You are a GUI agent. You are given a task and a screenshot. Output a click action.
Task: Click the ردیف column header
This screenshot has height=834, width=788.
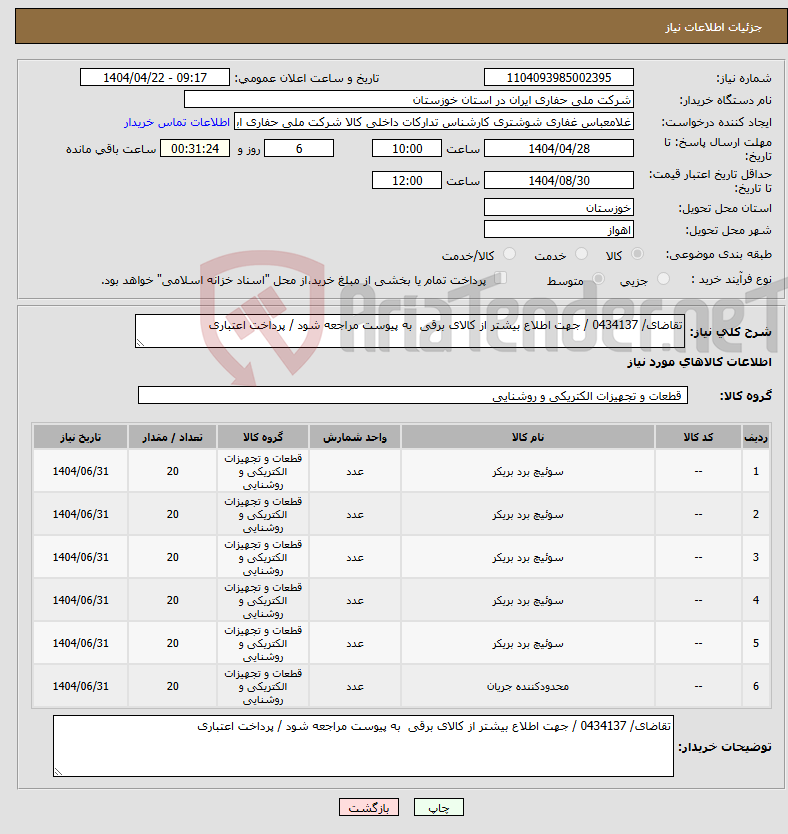pos(756,437)
